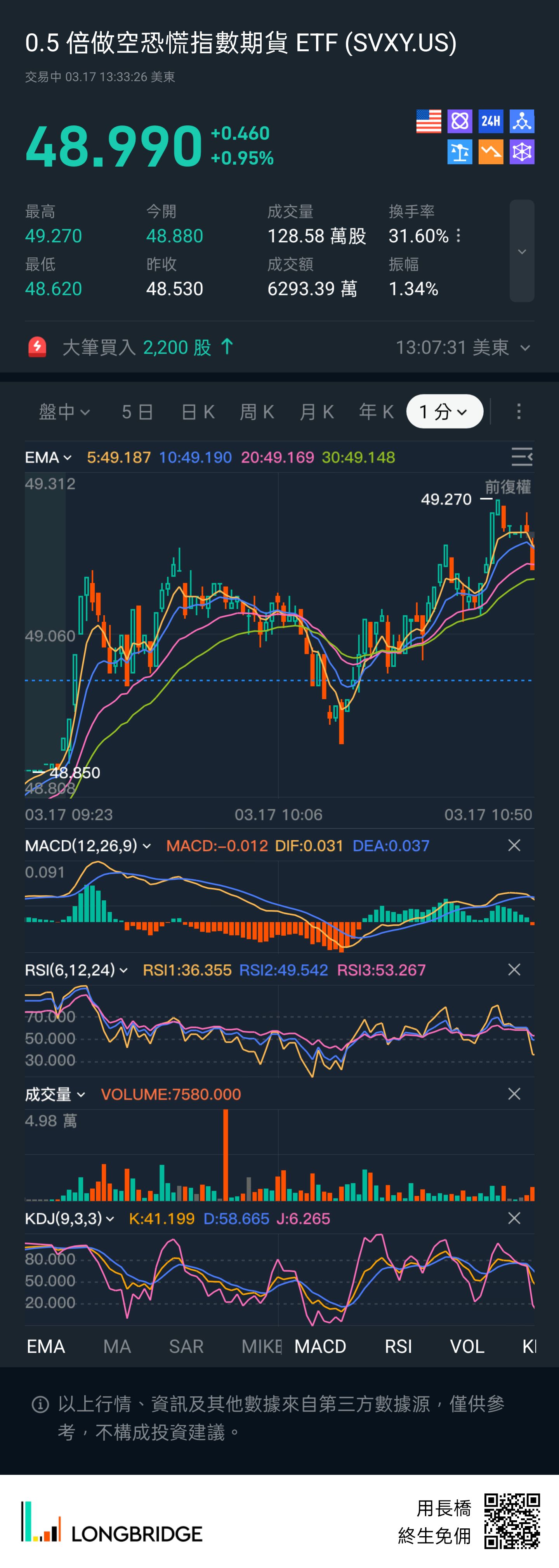The width and height of the screenshot is (559, 1568).
Task: Close the KDJ indicator panel
Action: [514, 1218]
